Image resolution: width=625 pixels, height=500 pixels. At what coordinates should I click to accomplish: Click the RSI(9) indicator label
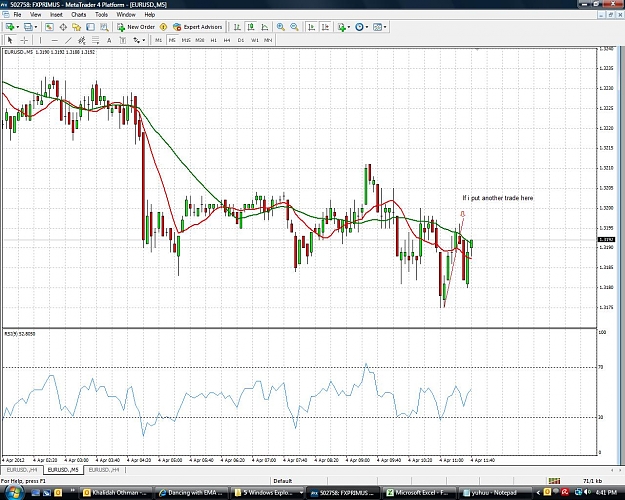click(20, 334)
